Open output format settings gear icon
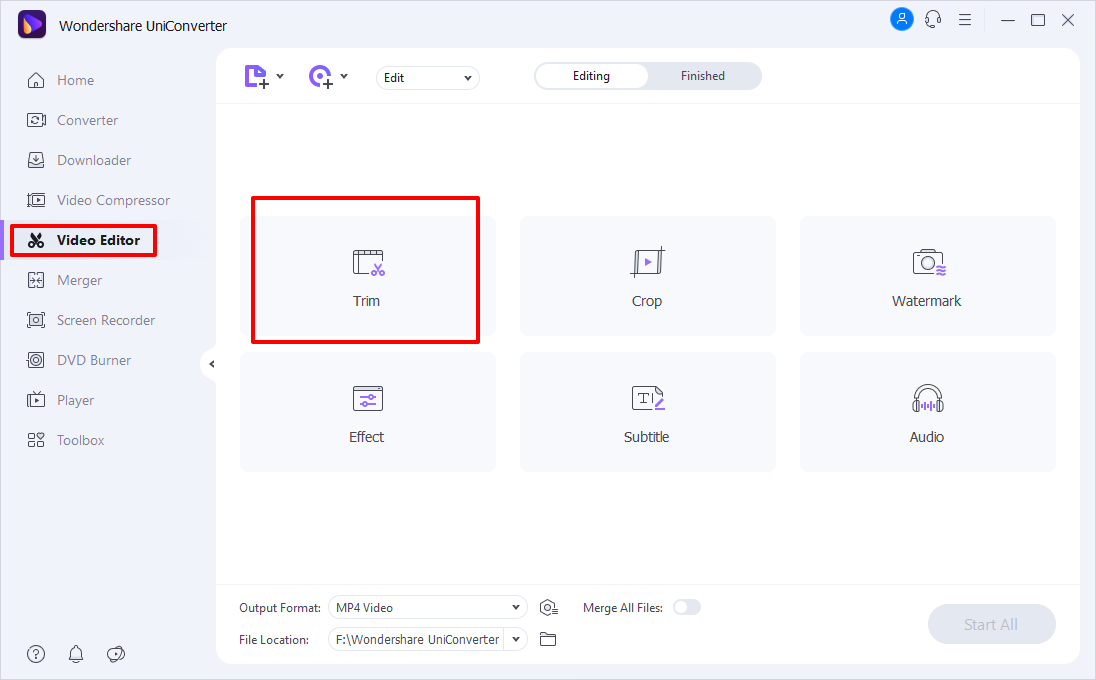The width and height of the screenshot is (1096, 680). pos(549,608)
